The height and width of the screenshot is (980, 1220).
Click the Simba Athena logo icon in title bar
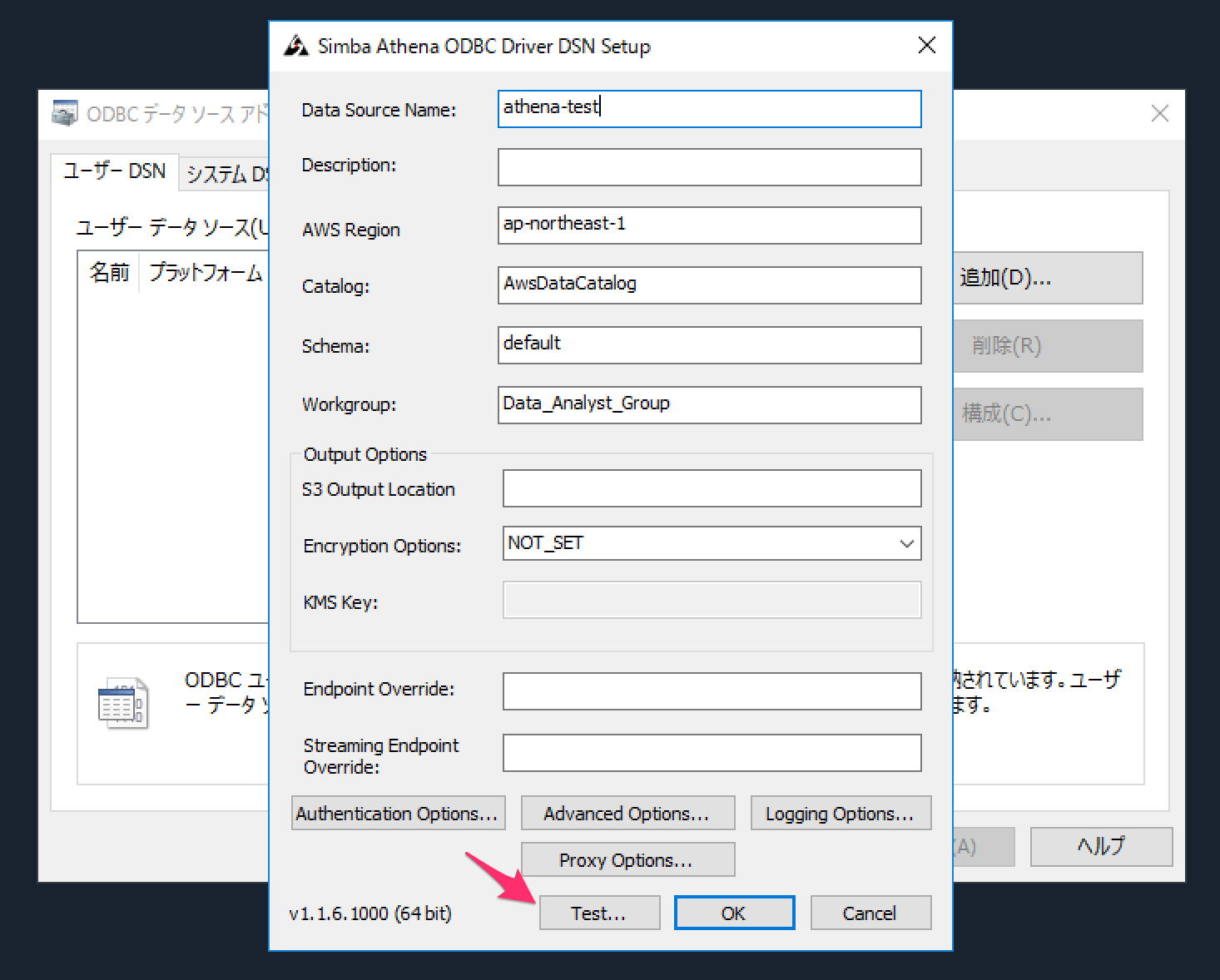pos(295,46)
